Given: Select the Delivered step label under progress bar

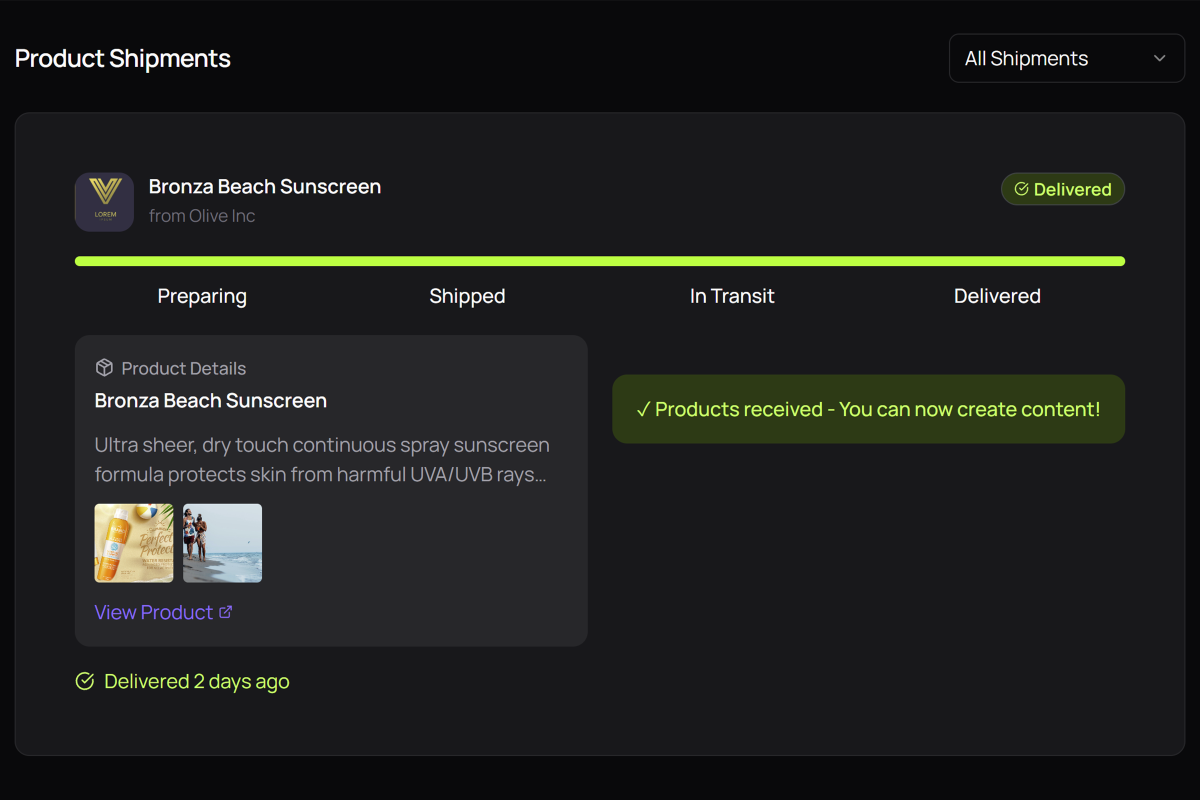Looking at the screenshot, I should click(997, 296).
